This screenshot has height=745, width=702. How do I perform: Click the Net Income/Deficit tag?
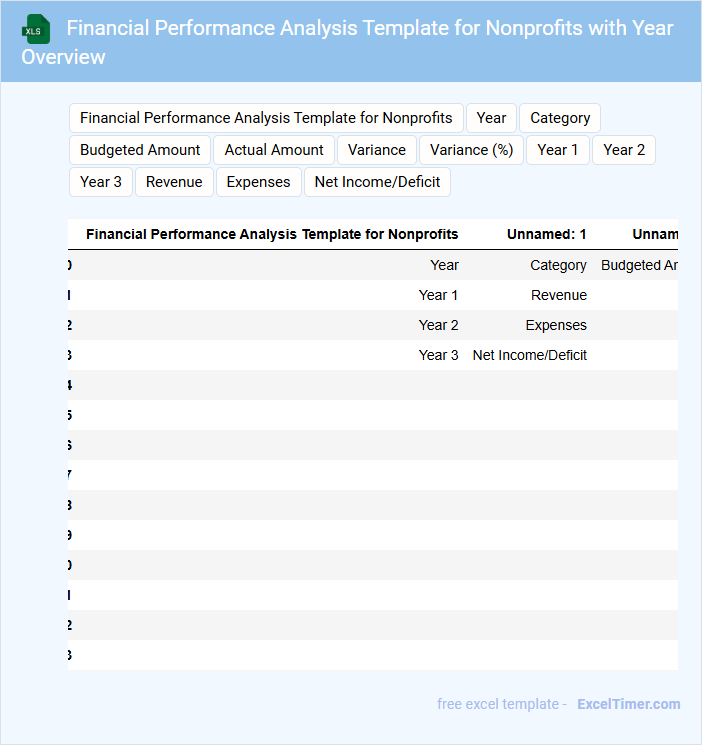[377, 182]
